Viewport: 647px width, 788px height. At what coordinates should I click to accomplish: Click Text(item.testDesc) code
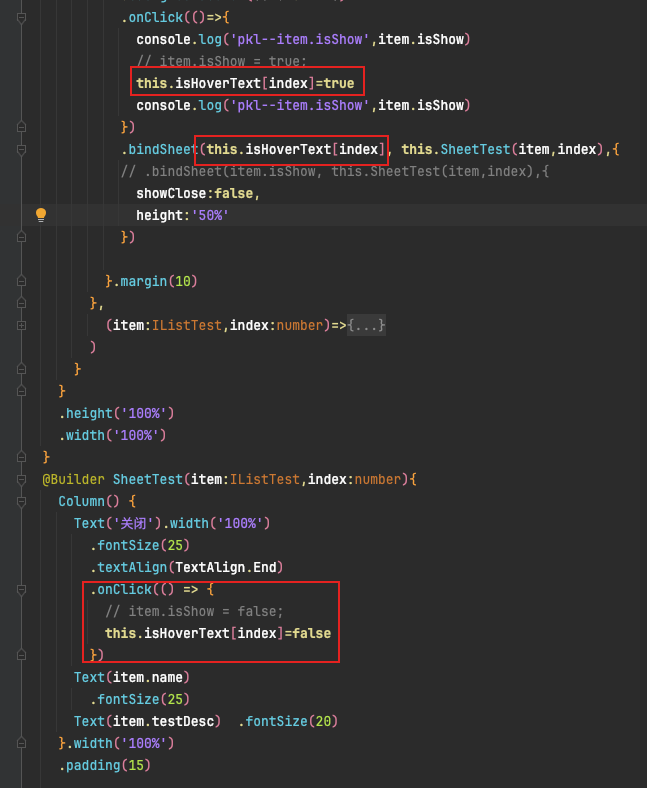coord(147,721)
